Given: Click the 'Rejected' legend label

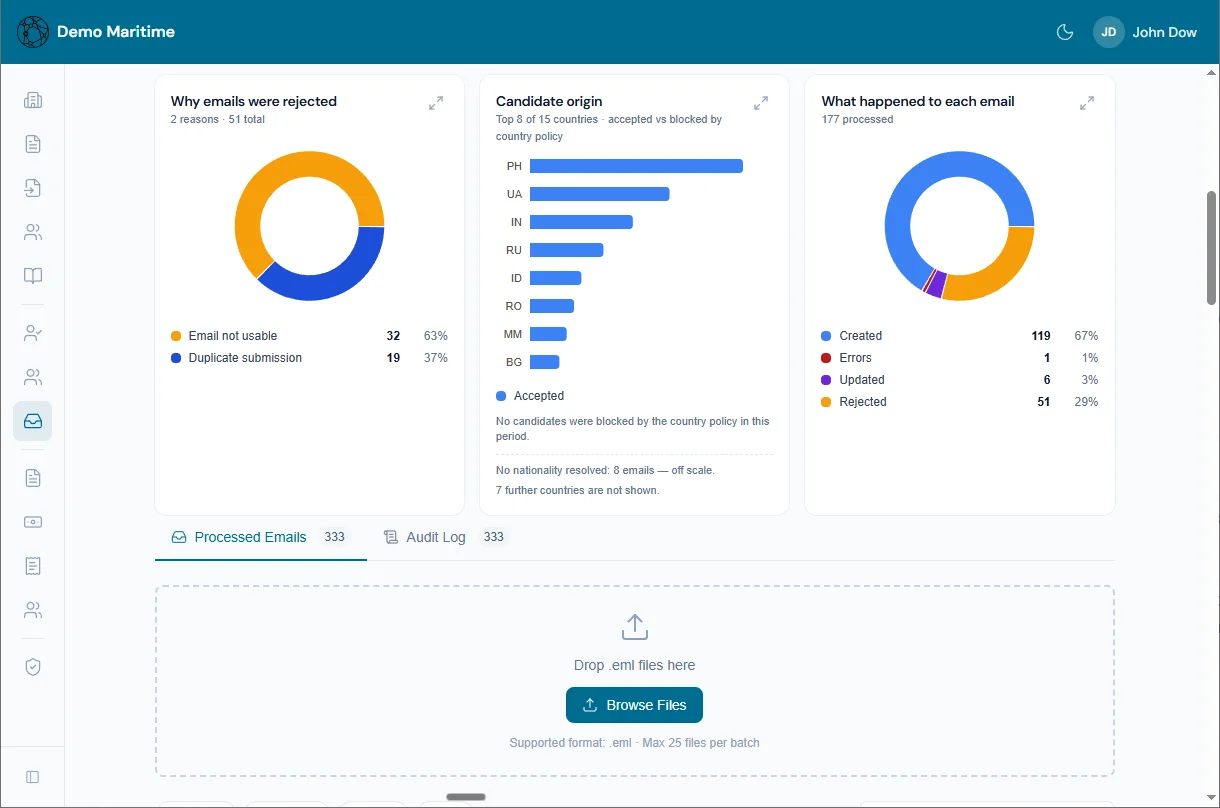Looking at the screenshot, I should click(863, 402).
